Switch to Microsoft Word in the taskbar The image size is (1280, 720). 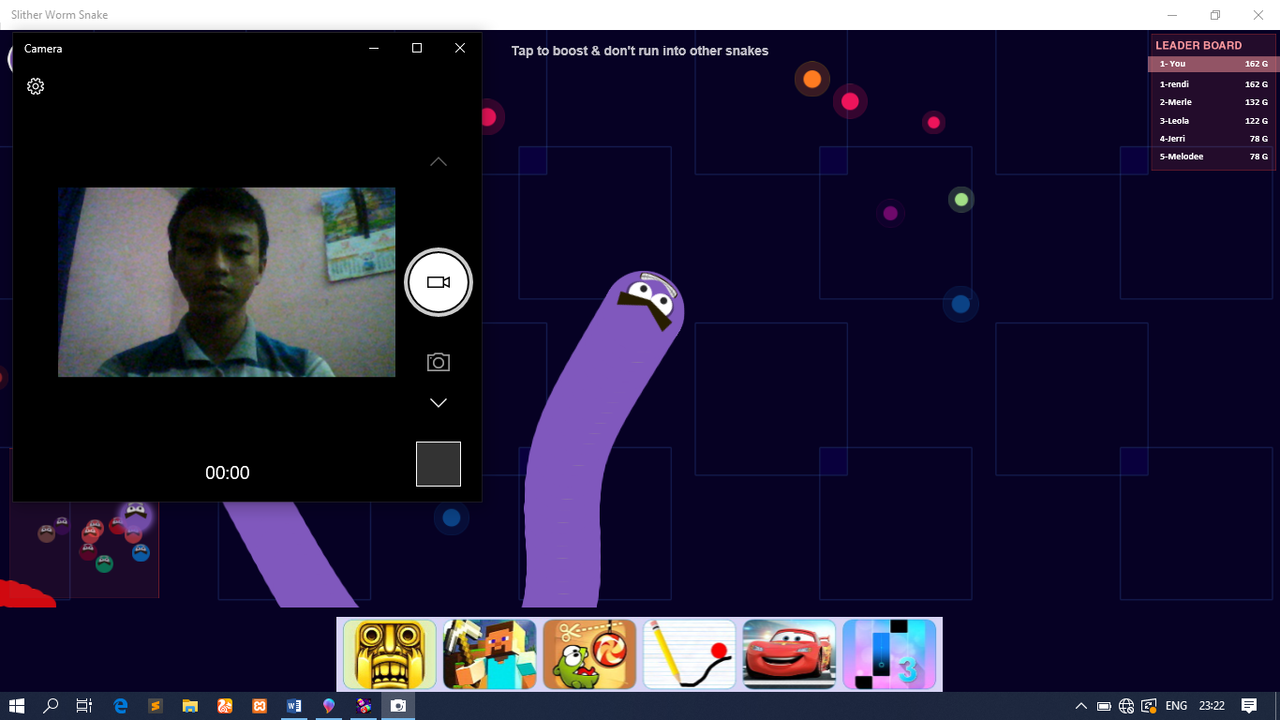click(294, 706)
